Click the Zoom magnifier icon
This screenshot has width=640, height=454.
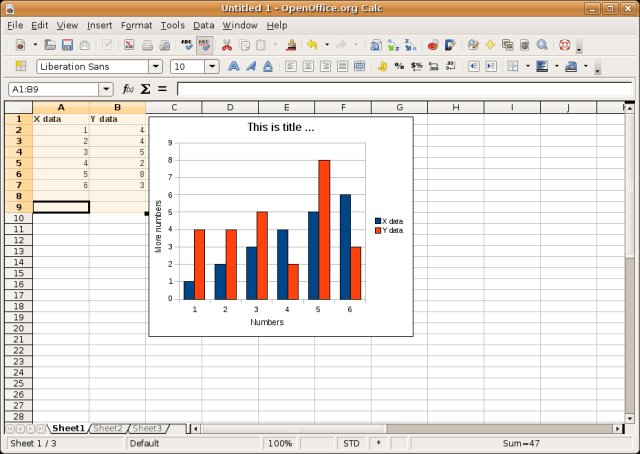pos(542,45)
